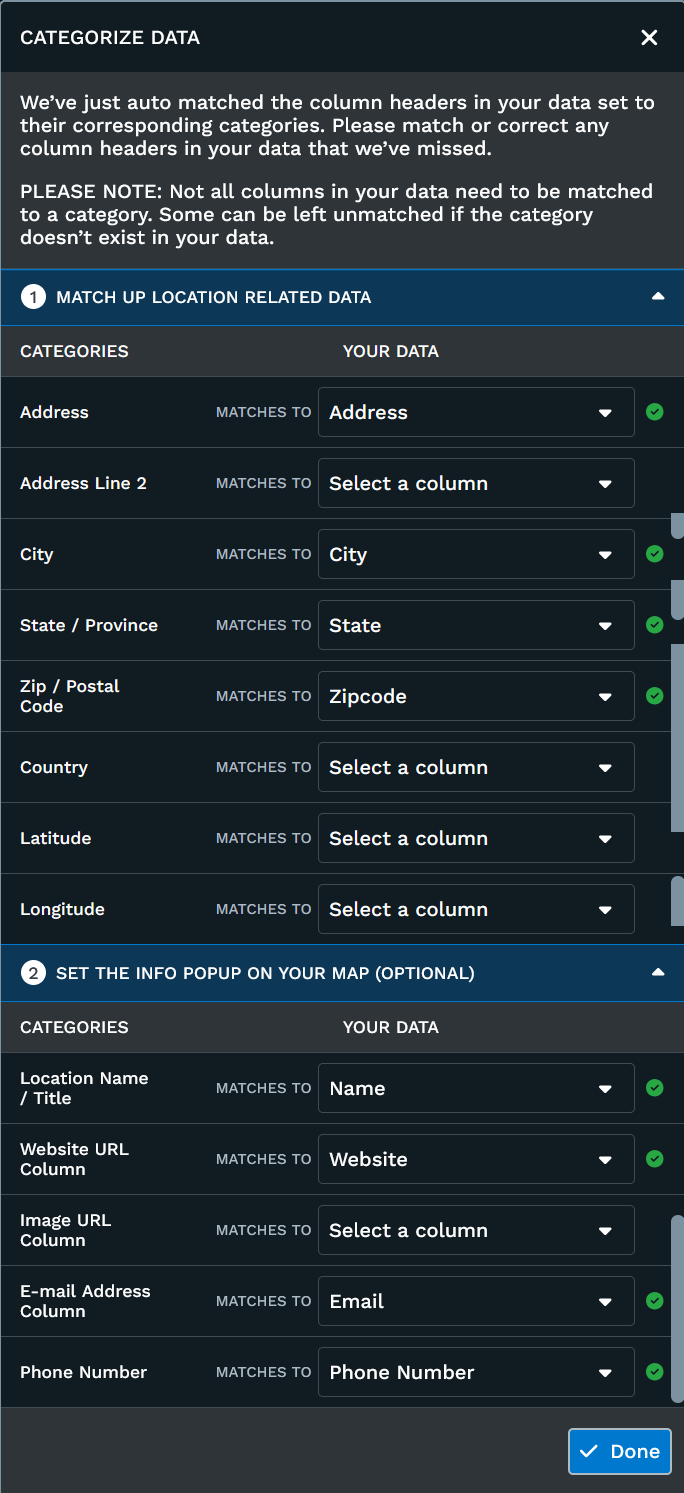The height and width of the screenshot is (1493, 684).
Task: Open the Image URL Column selector
Action: click(x=475, y=1230)
